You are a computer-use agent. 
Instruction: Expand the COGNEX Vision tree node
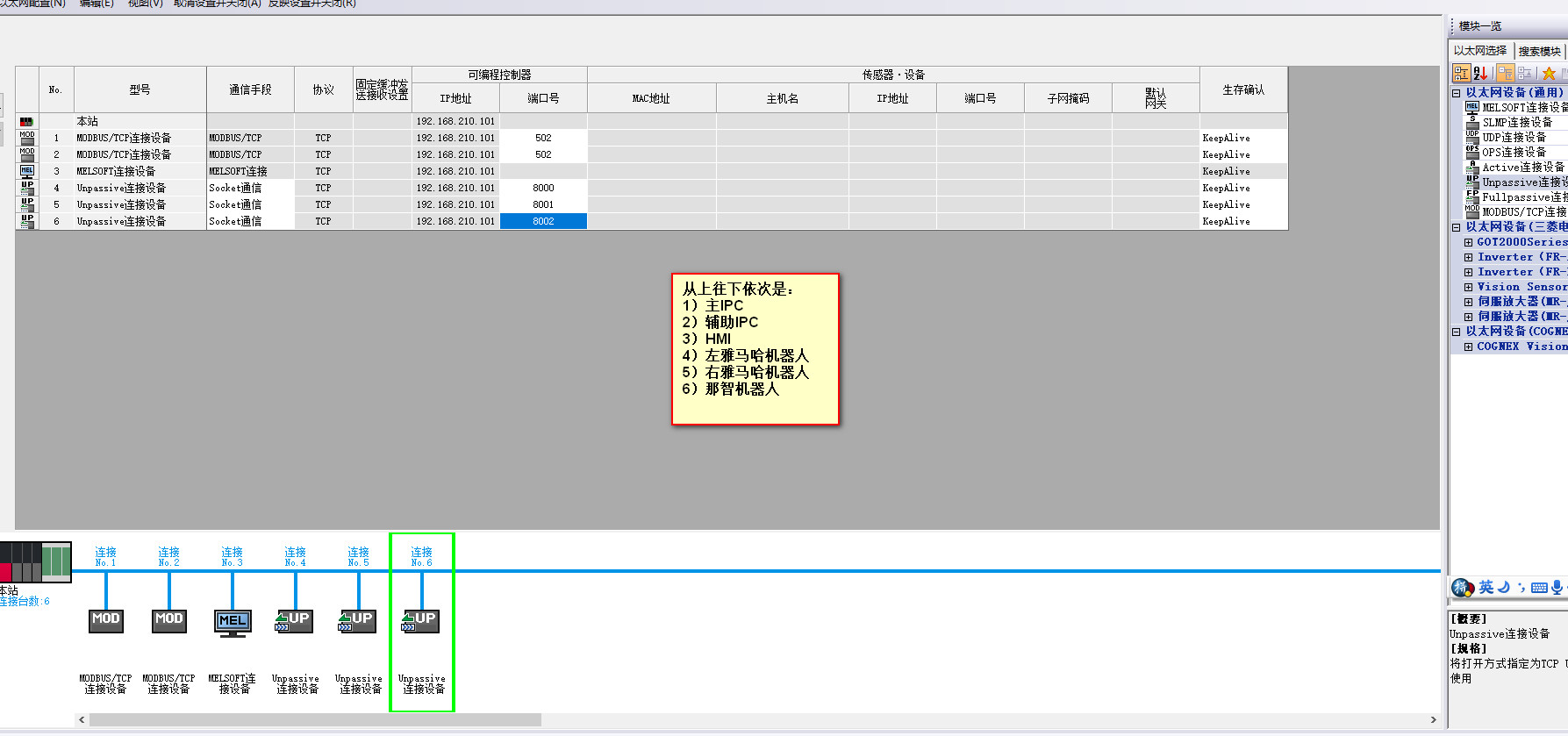point(1468,347)
